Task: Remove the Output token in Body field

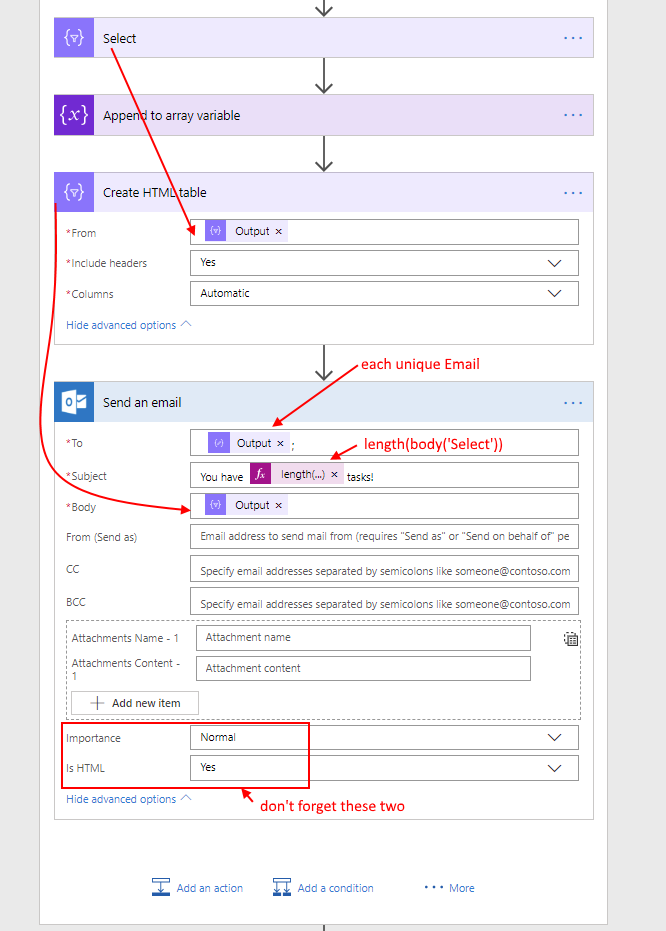Action: point(279,506)
